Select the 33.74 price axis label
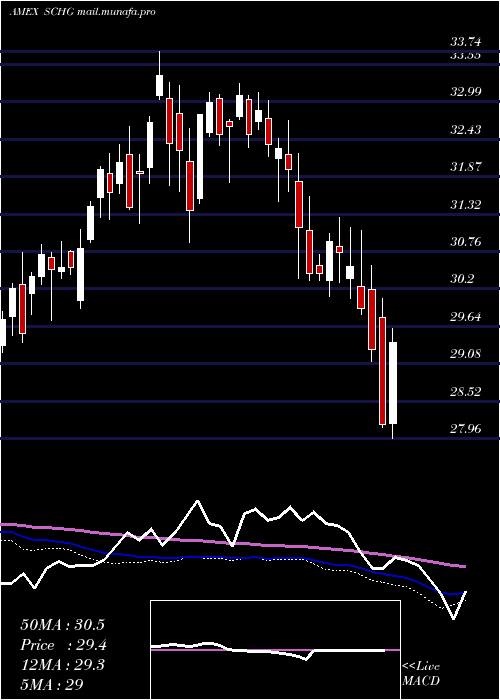The width and height of the screenshot is (500, 700). point(466,42)
